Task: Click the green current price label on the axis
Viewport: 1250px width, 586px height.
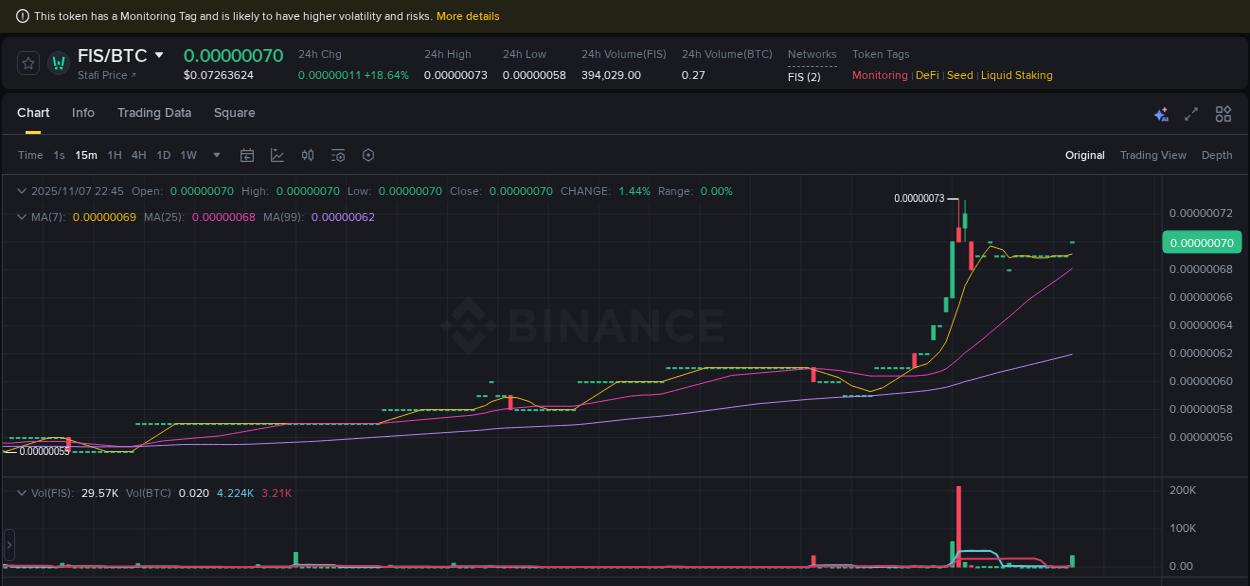Action: [1202, 242]
